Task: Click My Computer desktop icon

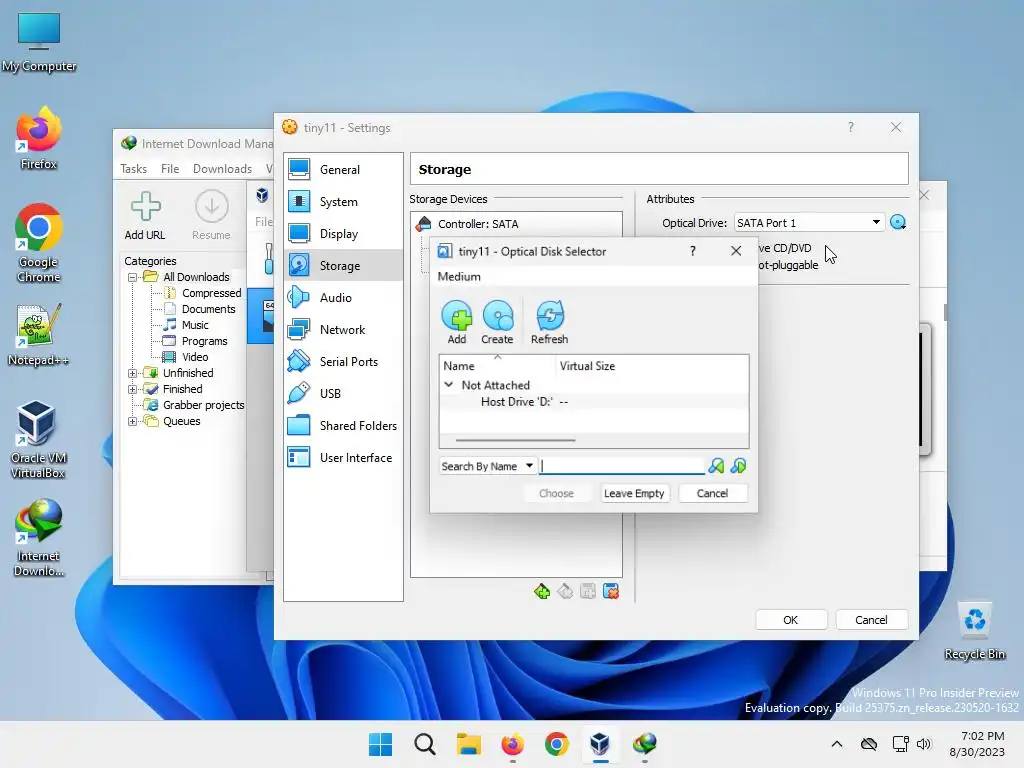Action: pos(39,42)
